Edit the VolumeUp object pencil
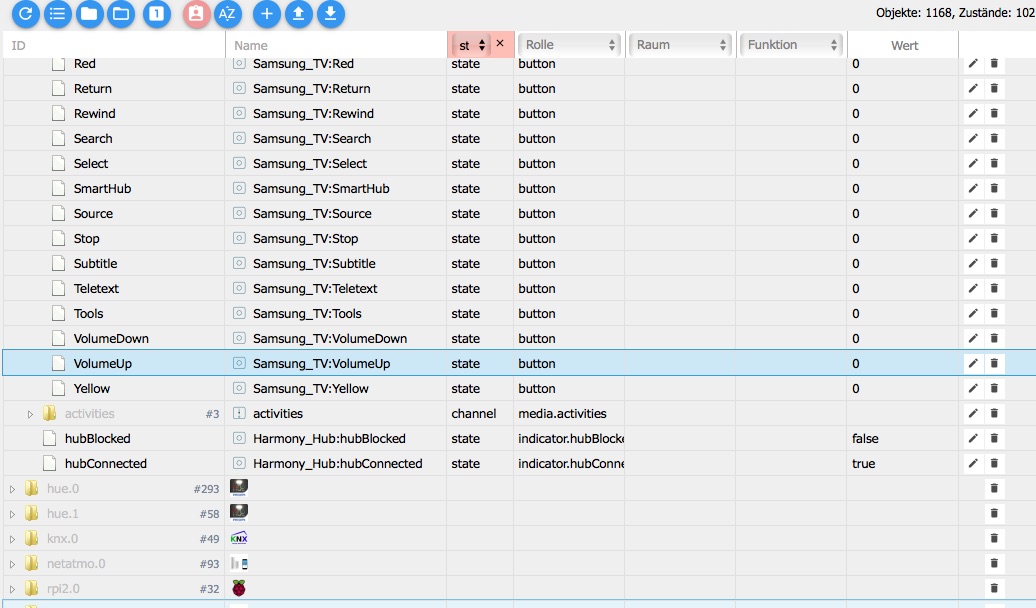 click(973, 363)
